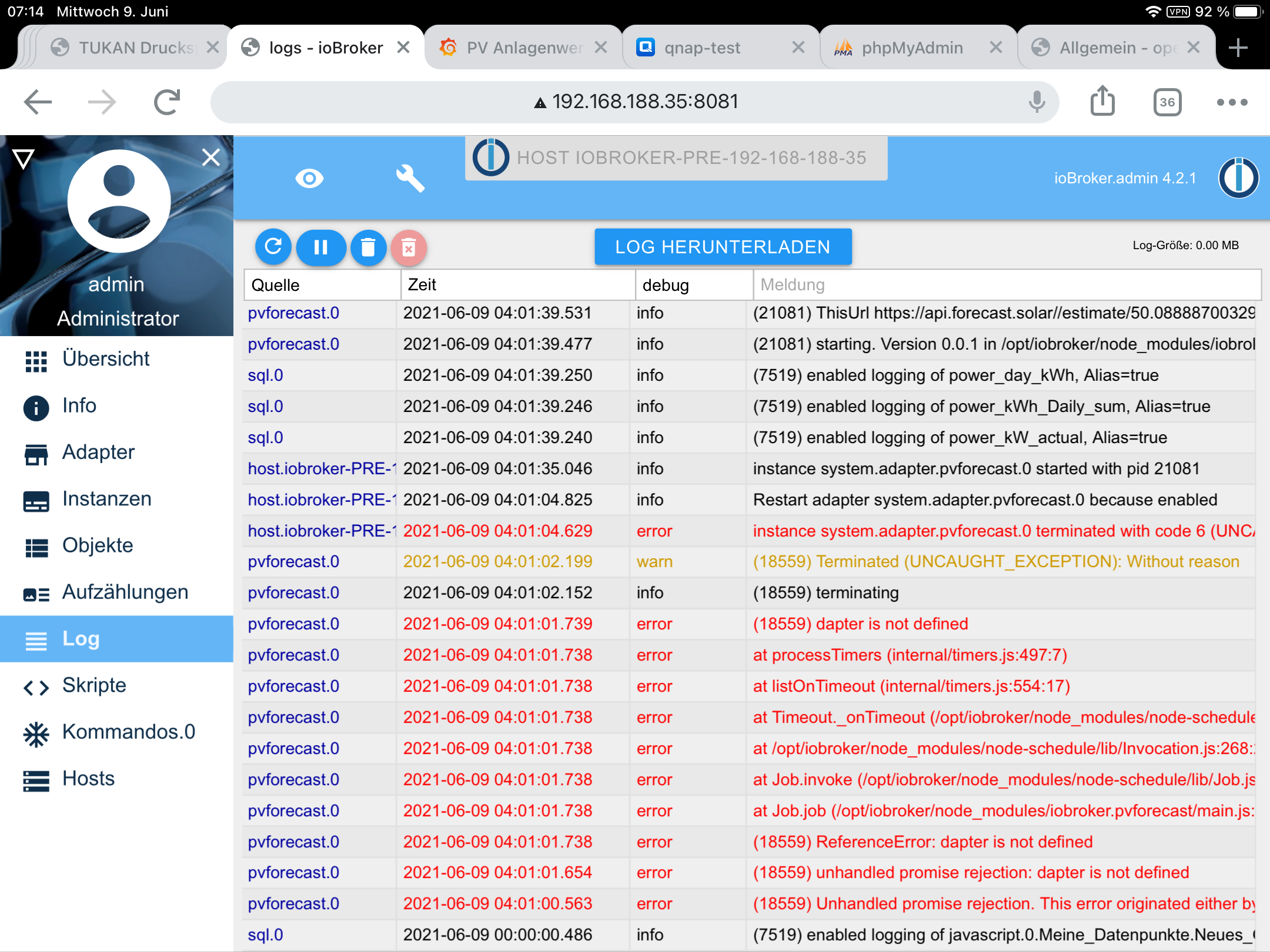Tap the browser share icon

pyautogui.click(x=1102, y=102)
